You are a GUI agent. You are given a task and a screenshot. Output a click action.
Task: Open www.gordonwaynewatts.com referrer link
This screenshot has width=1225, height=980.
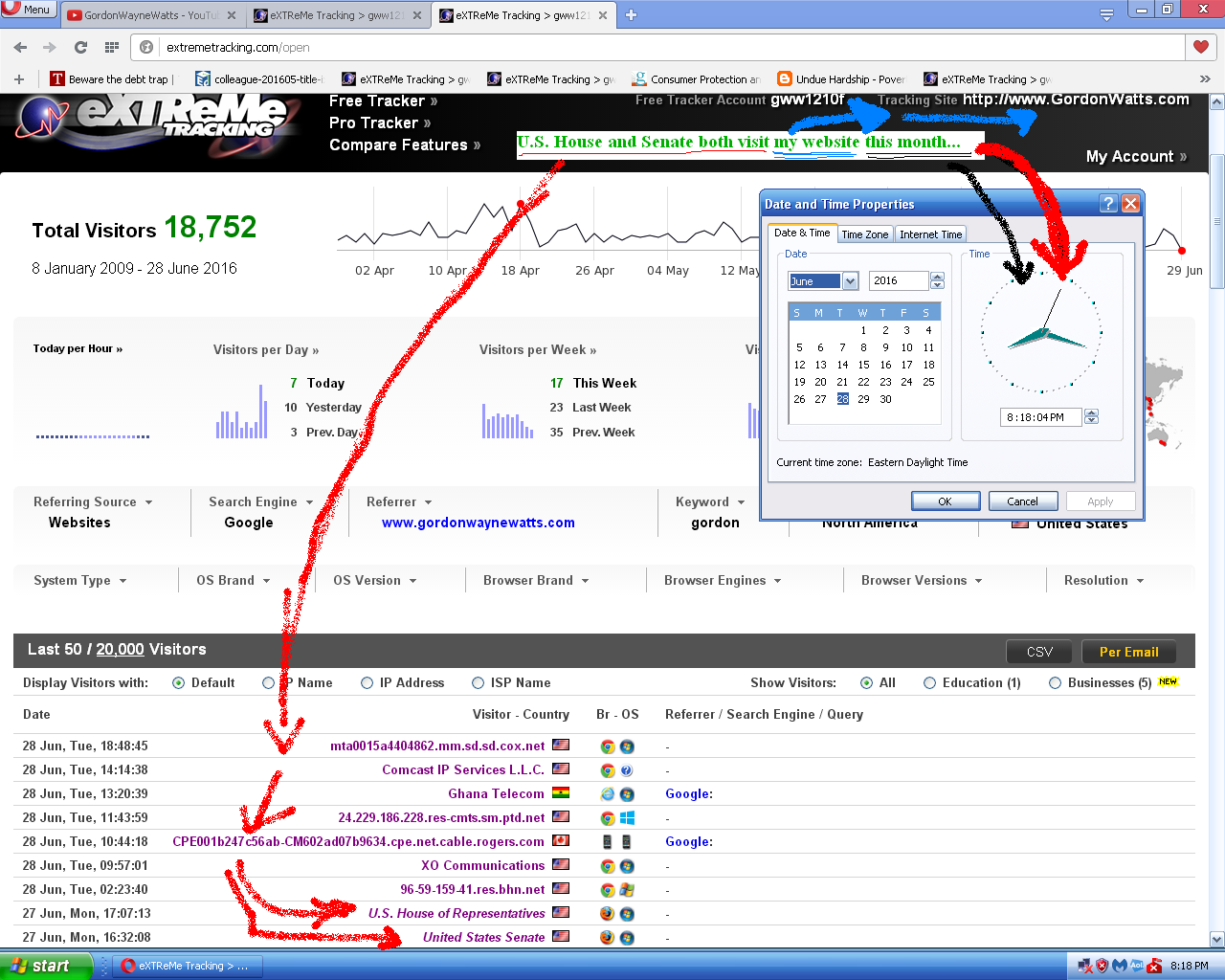[479, 523]
